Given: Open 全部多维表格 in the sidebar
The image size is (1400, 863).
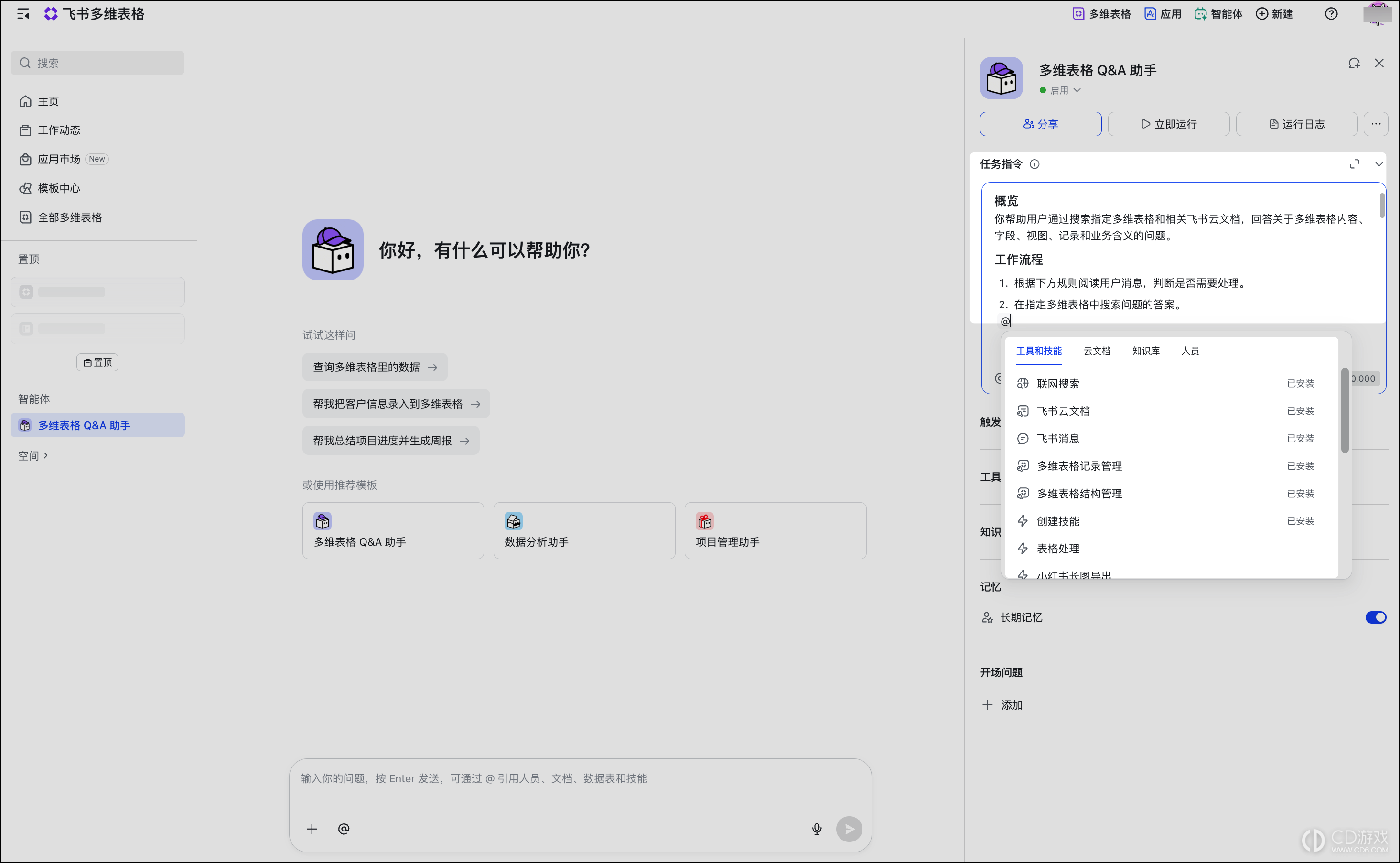Looking at the screenshot, I should click(x=97, y=217).
